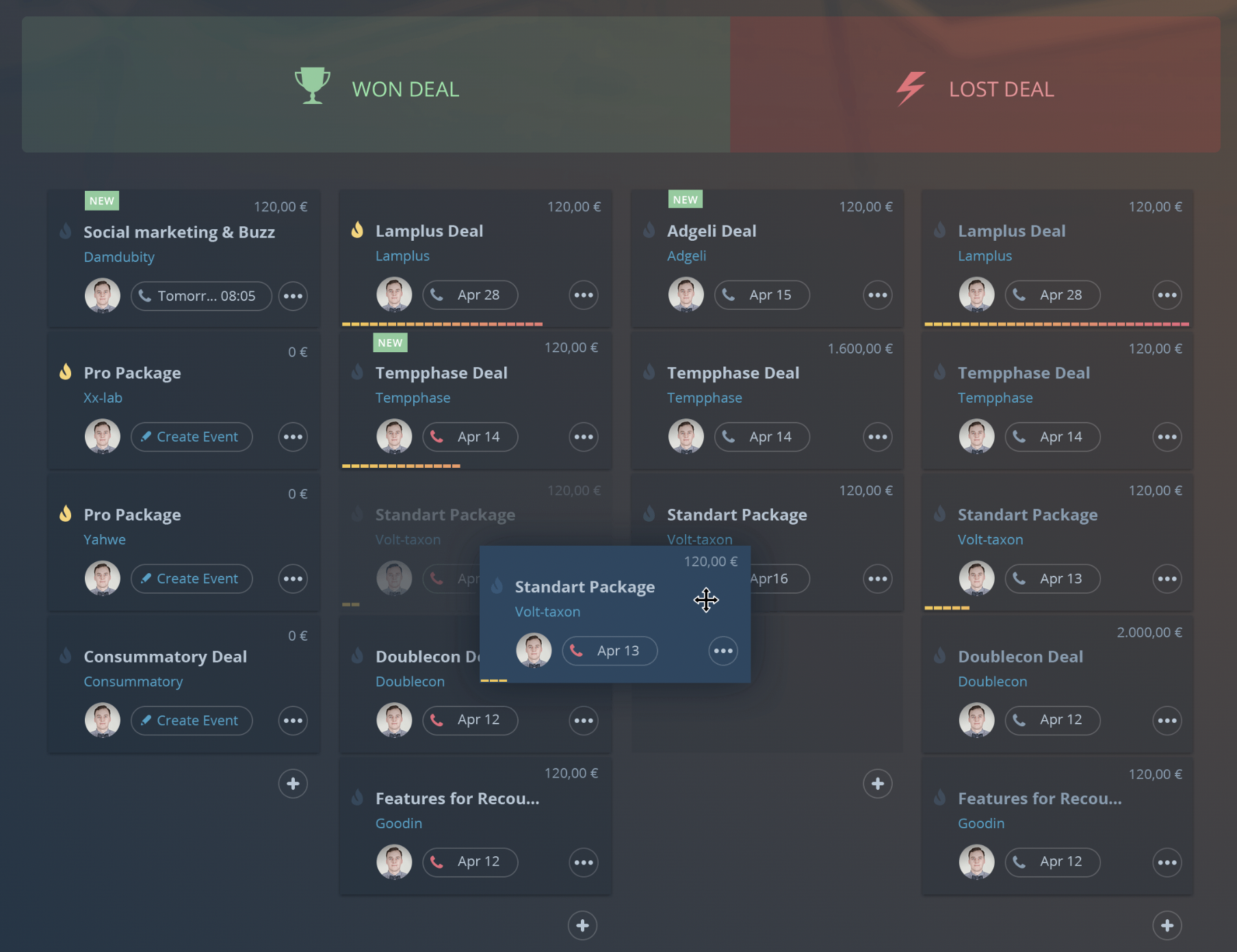Click red phone icon on dragged card Apr 13

tap(576, 650)
